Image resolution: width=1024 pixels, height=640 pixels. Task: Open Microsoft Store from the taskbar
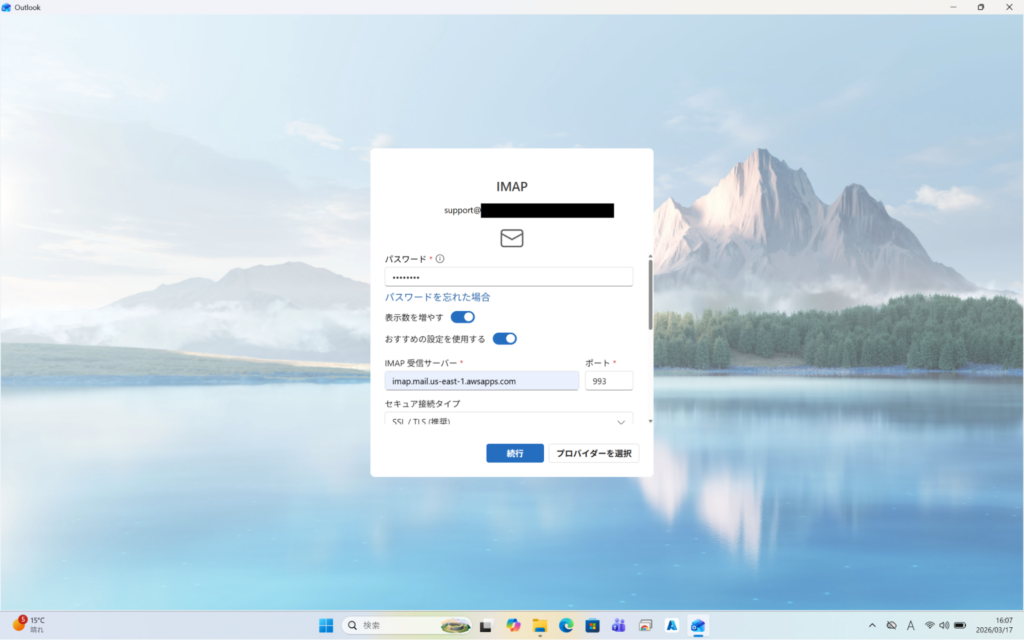coord(592,625)
